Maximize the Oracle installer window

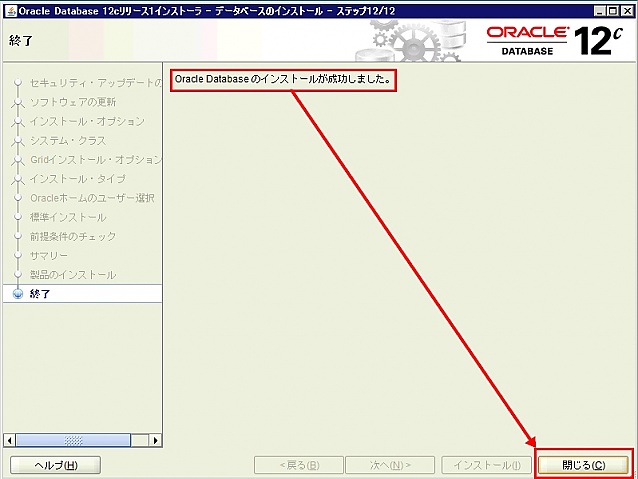613,11
